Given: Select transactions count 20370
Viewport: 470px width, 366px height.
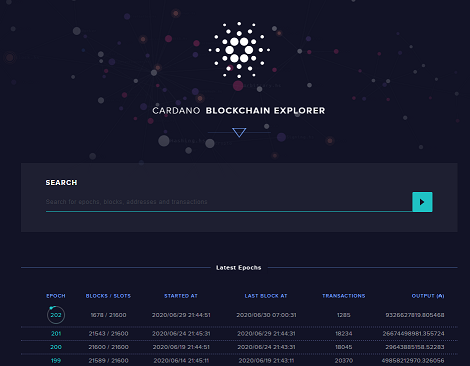Looking at the screenshot, I should coord(344,361).
